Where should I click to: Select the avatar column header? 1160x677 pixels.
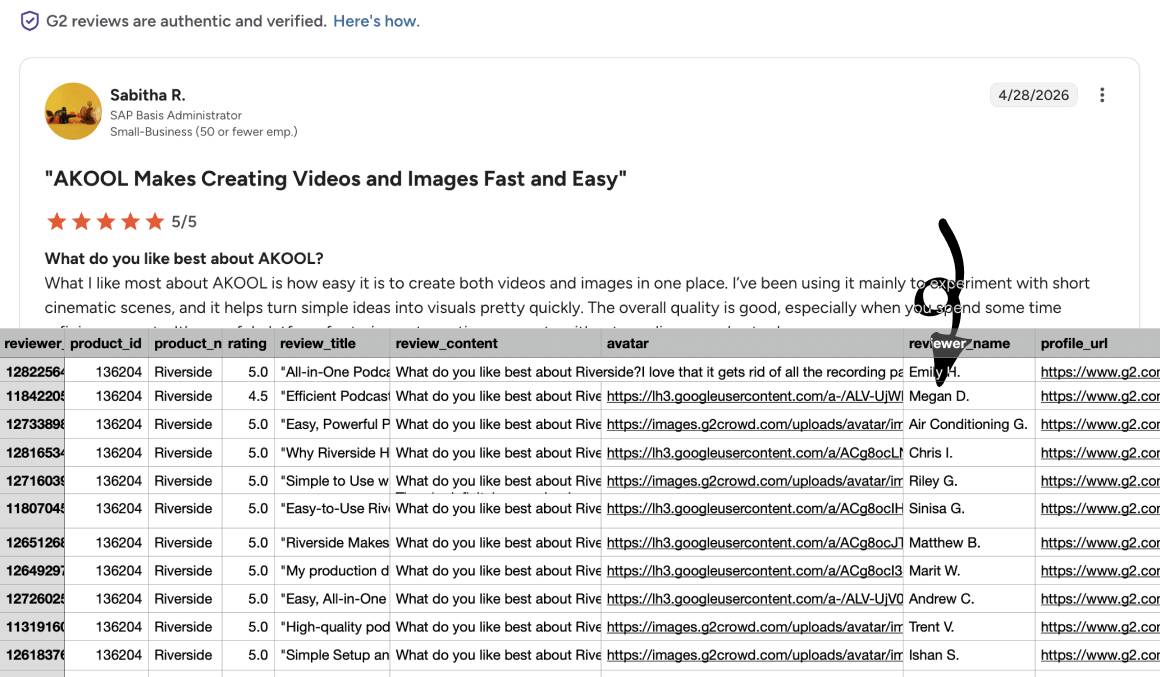(752, 343)
